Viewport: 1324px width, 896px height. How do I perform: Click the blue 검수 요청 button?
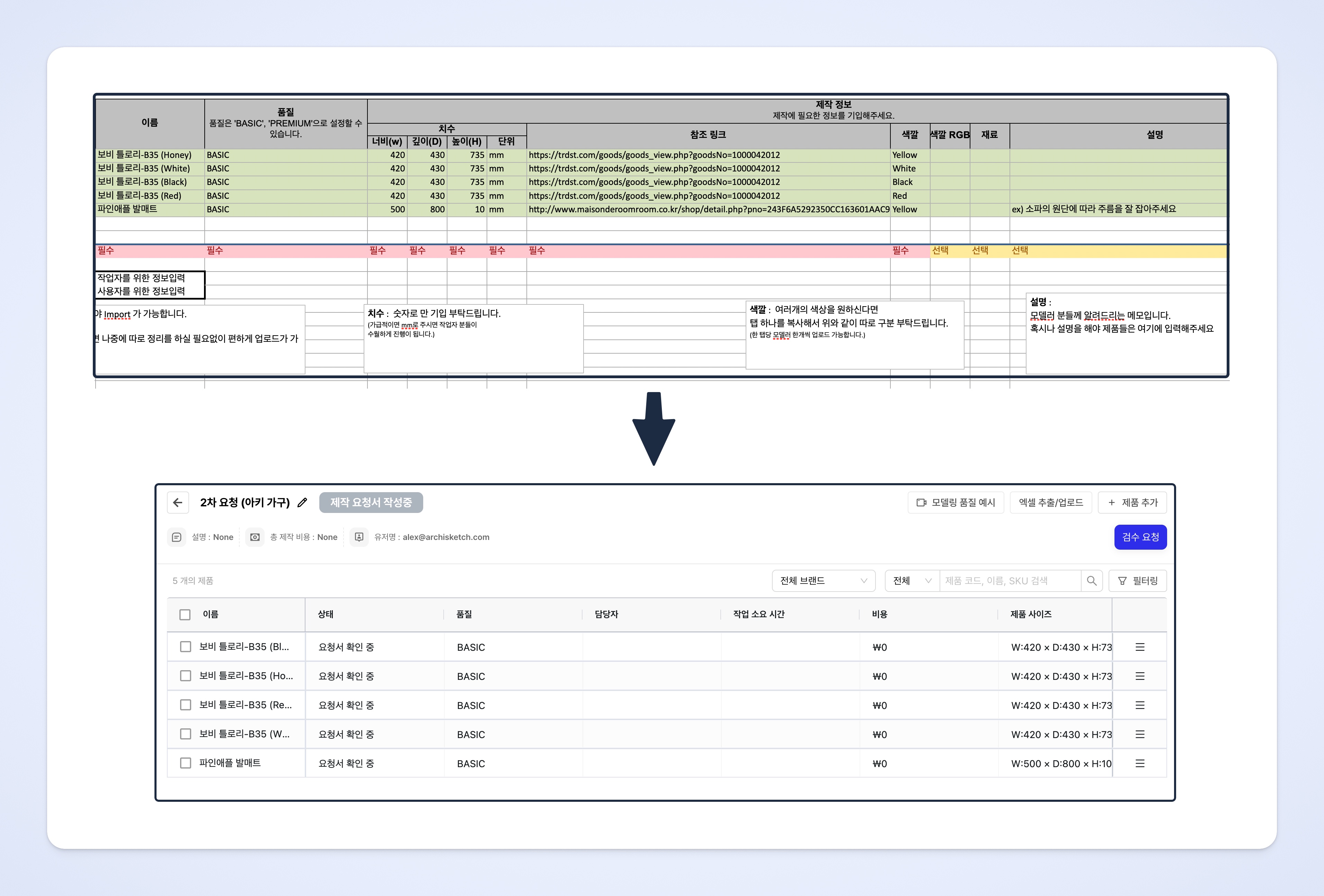1140,537
